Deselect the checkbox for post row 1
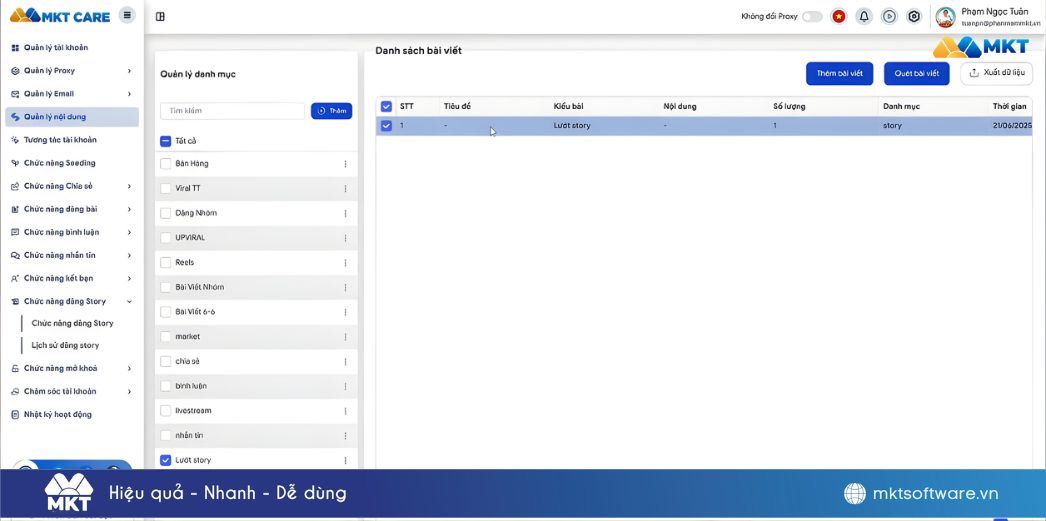This screenshot has width=1046, height=521. pos(386,126)
